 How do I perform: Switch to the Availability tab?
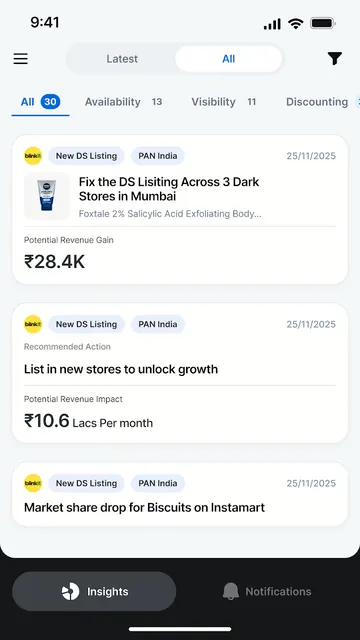click(124, 102)
